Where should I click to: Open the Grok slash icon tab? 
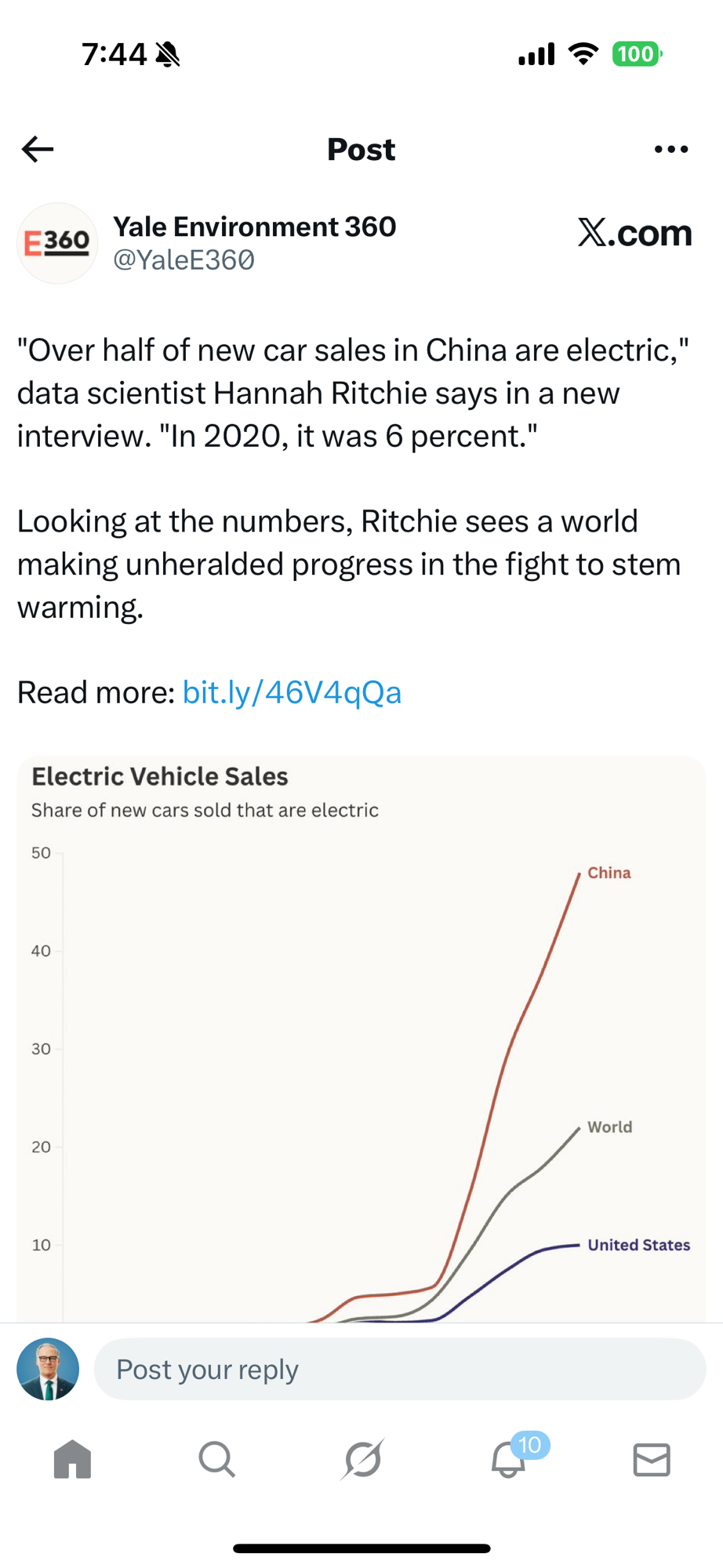(363, 1459)
